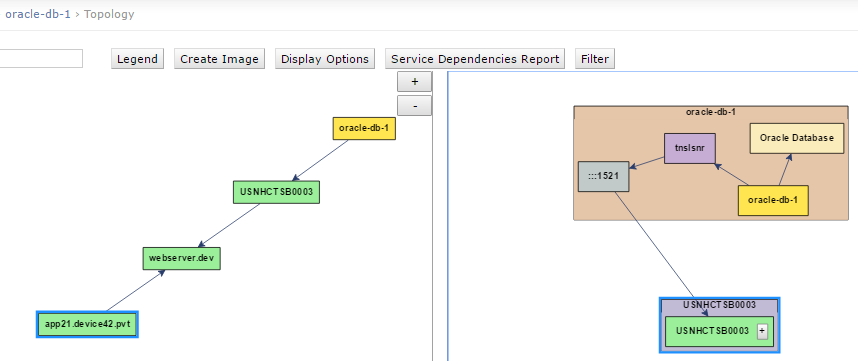Select the webserver.dev node
This screenshot has width=858, height=361.
[182, 258]
